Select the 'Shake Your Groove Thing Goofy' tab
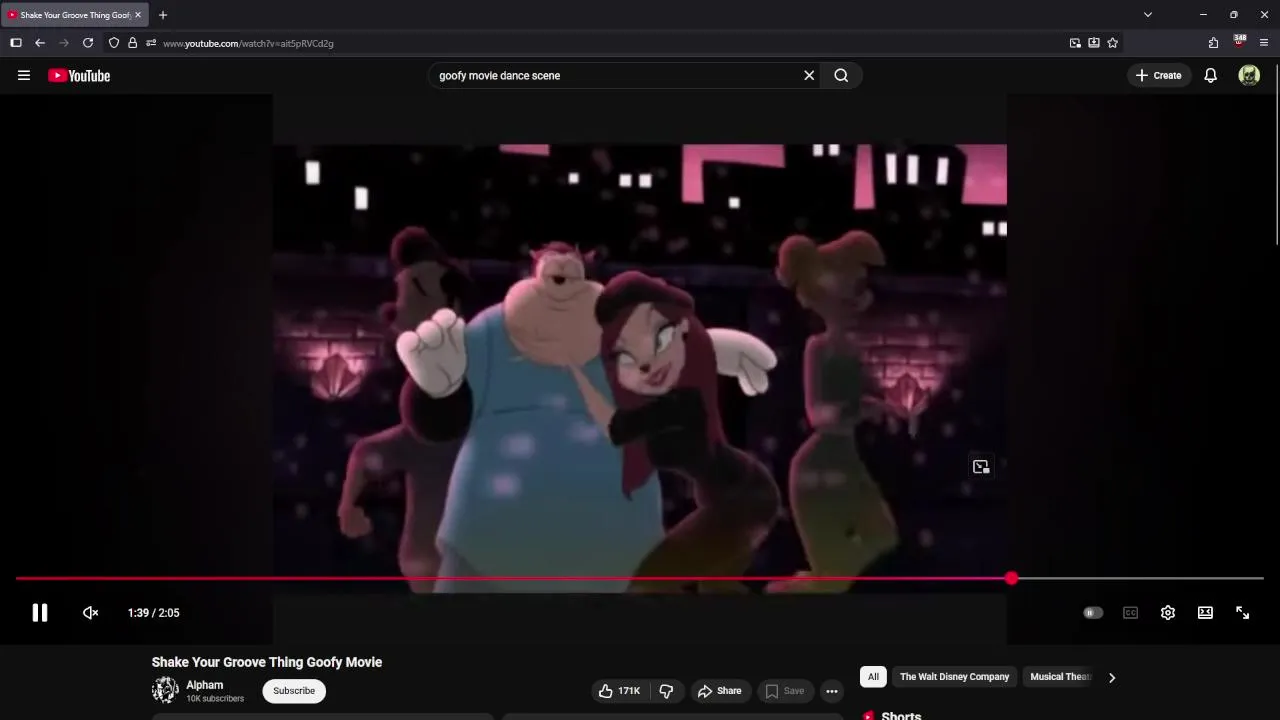This screenshot has width=1280, height=720. coord(75,15)
